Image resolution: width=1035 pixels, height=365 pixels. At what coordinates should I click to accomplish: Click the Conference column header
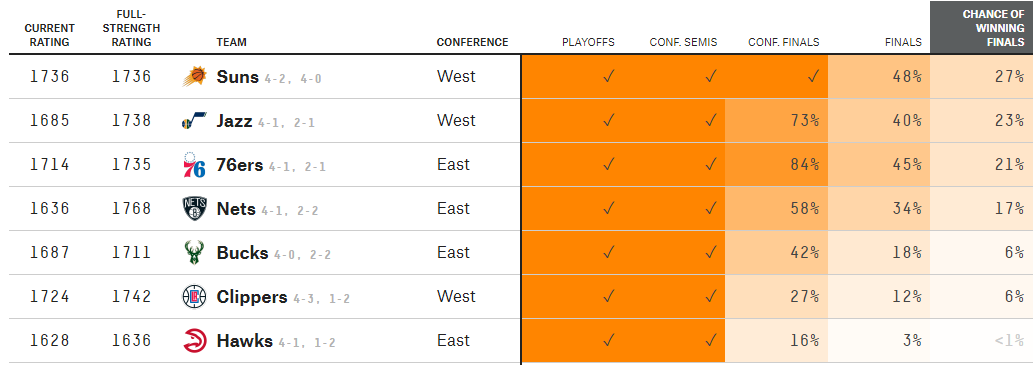click(472, 42)
